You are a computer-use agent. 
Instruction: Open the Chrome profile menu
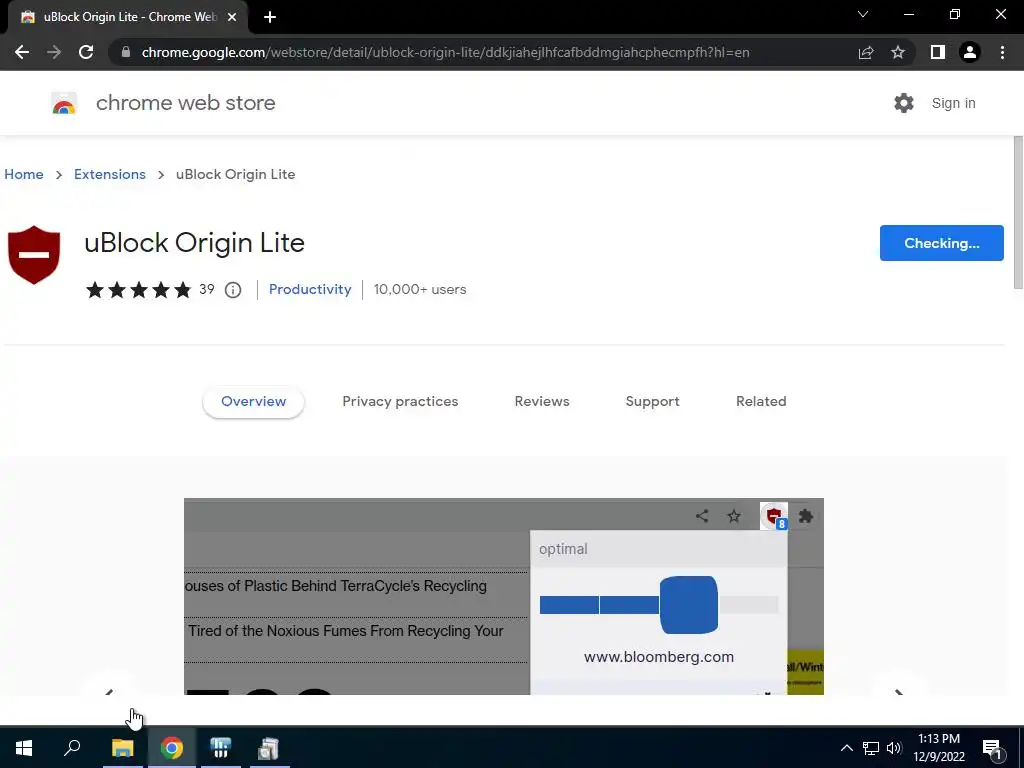[x=970, y=52]
